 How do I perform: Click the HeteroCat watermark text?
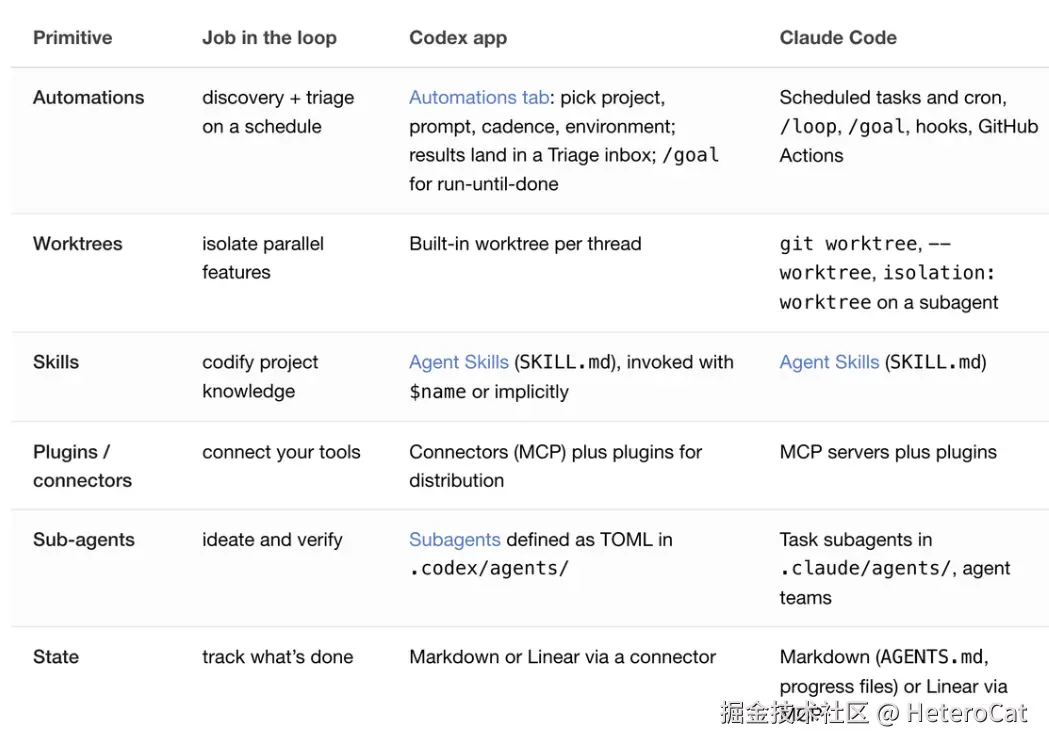pos(966,713)
